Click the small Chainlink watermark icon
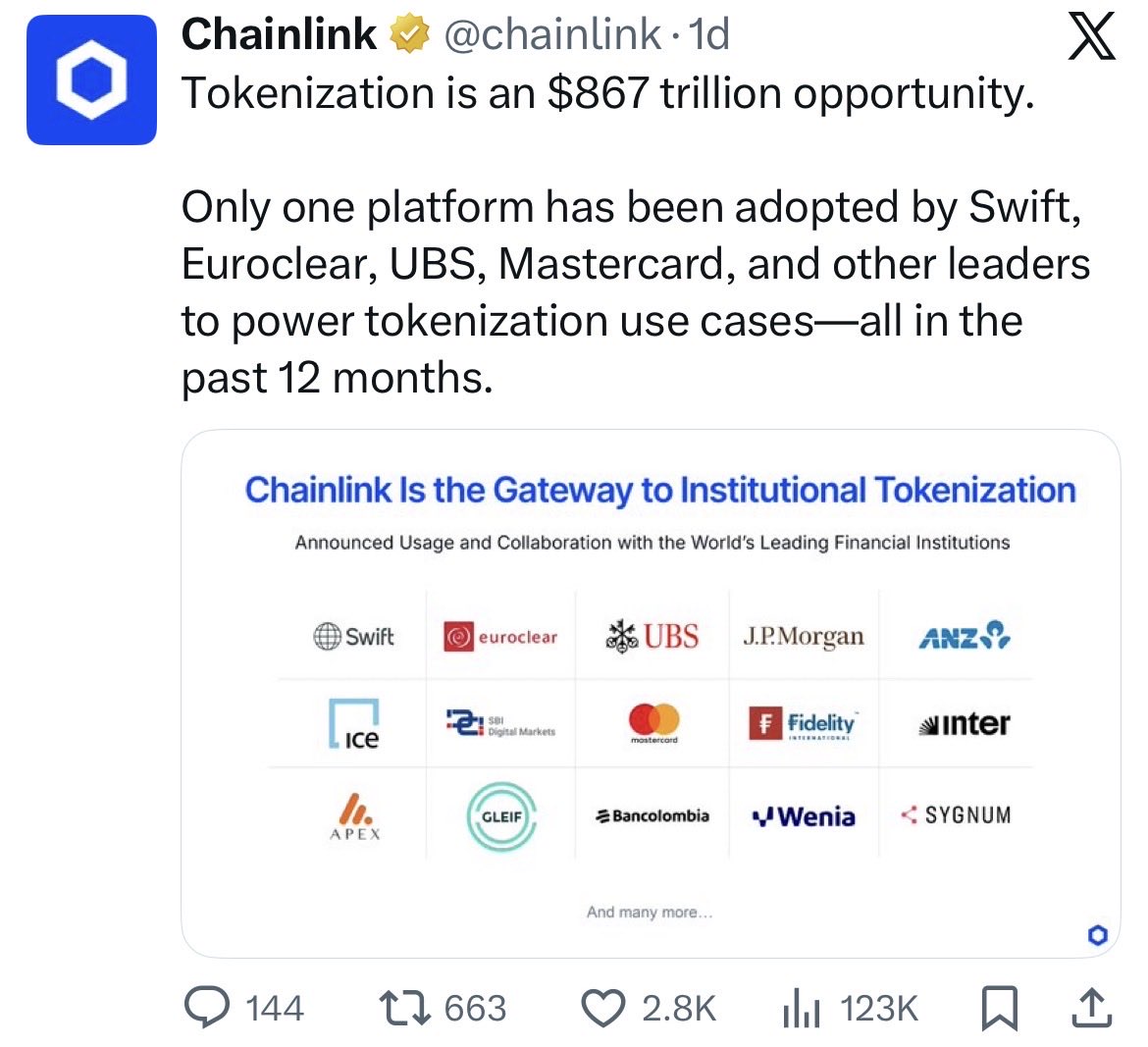The image size is (1148, 1047). click(x=1097, y=935)
